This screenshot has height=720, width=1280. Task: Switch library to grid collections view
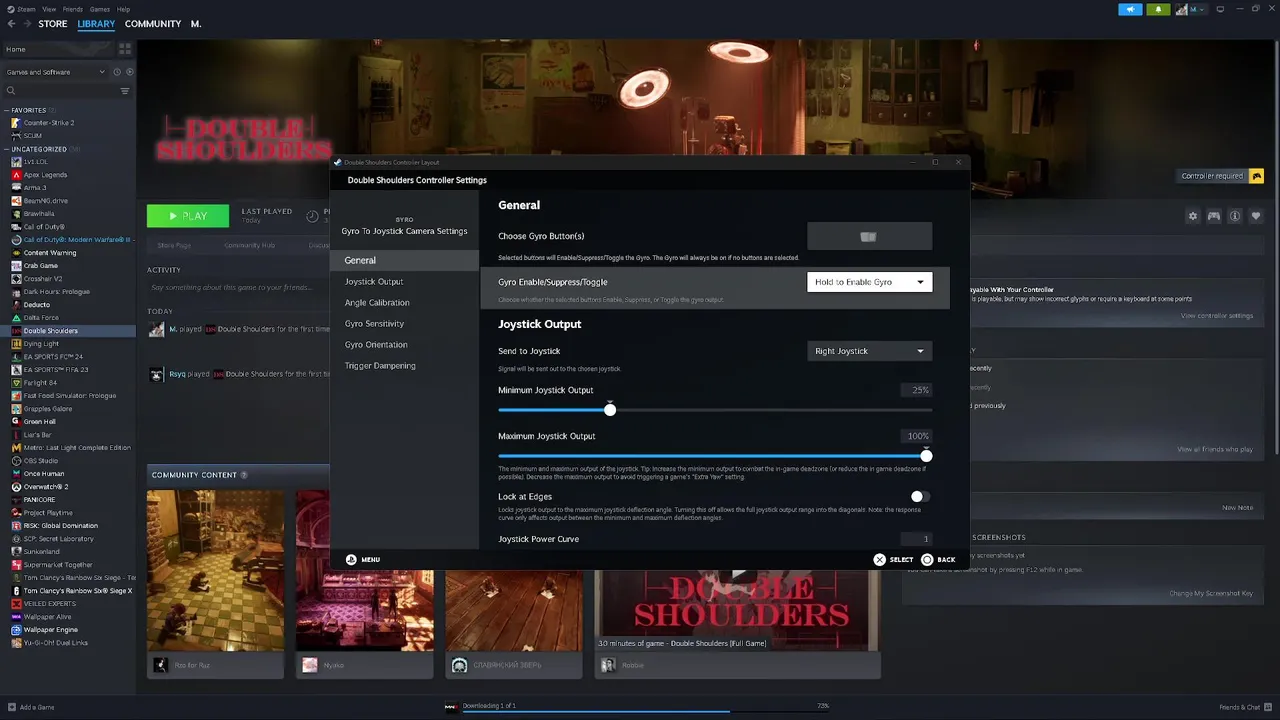(x=125, y=48)
